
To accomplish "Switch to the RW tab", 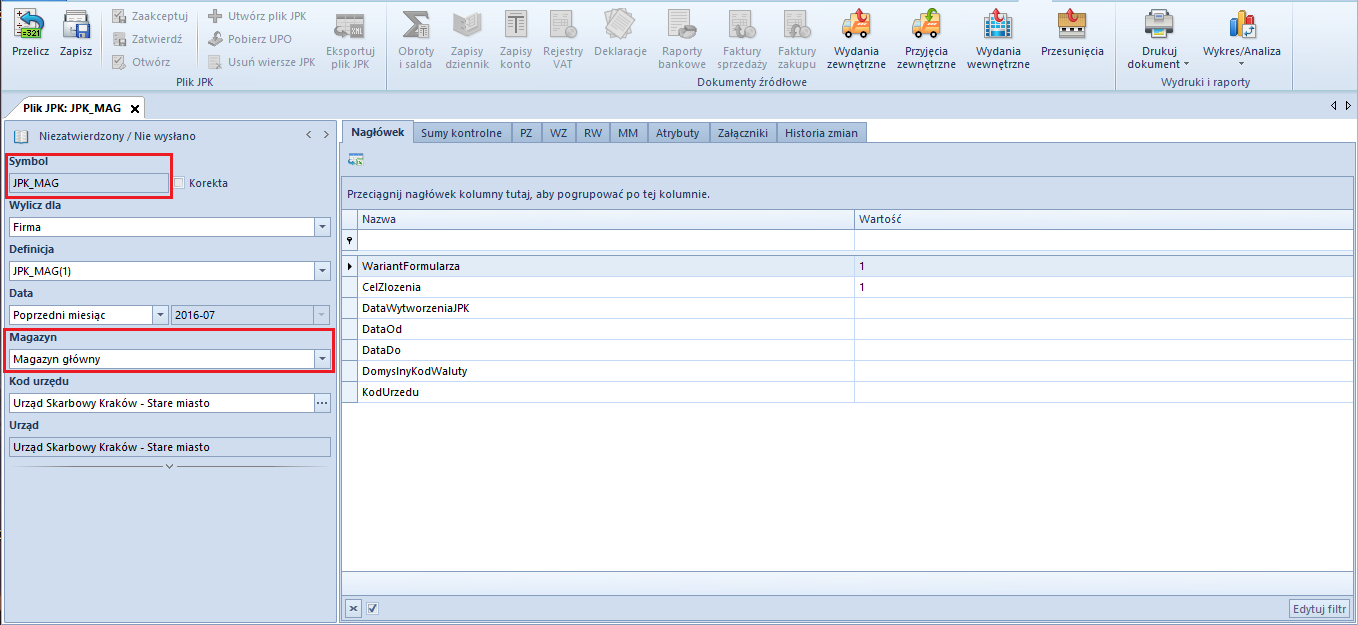I will [x=593, y=132].
